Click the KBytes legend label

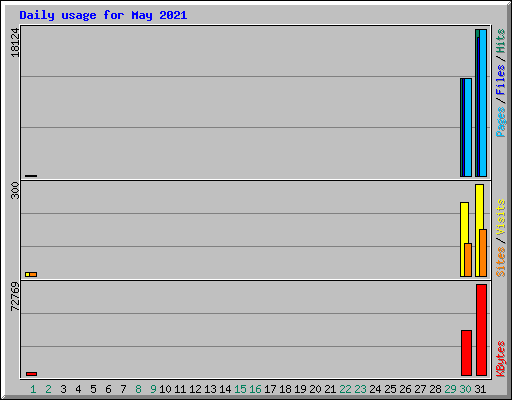(500, 359)
